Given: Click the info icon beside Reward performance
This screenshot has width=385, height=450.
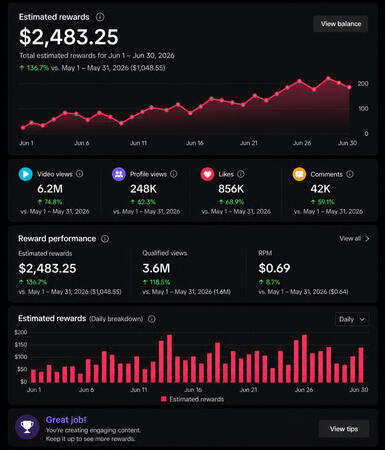Looking at the screenshot, I should pos(105,239).
